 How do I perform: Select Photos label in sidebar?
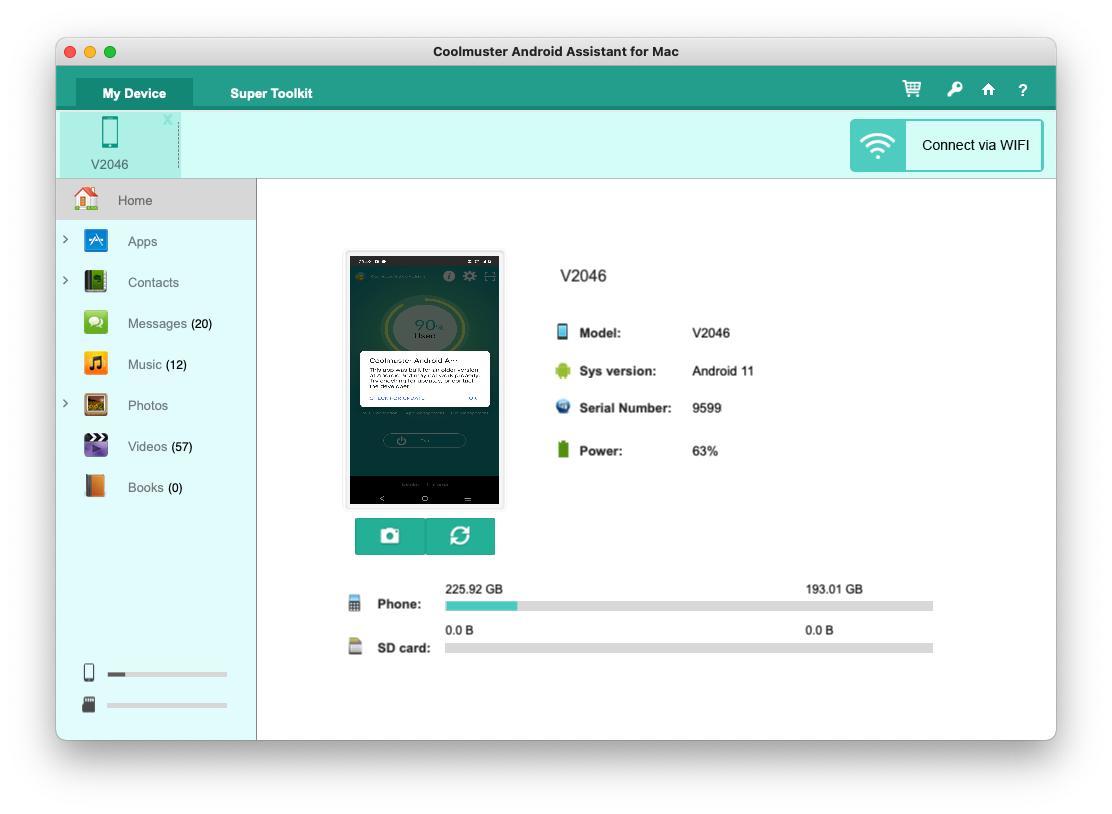[148, 406]
